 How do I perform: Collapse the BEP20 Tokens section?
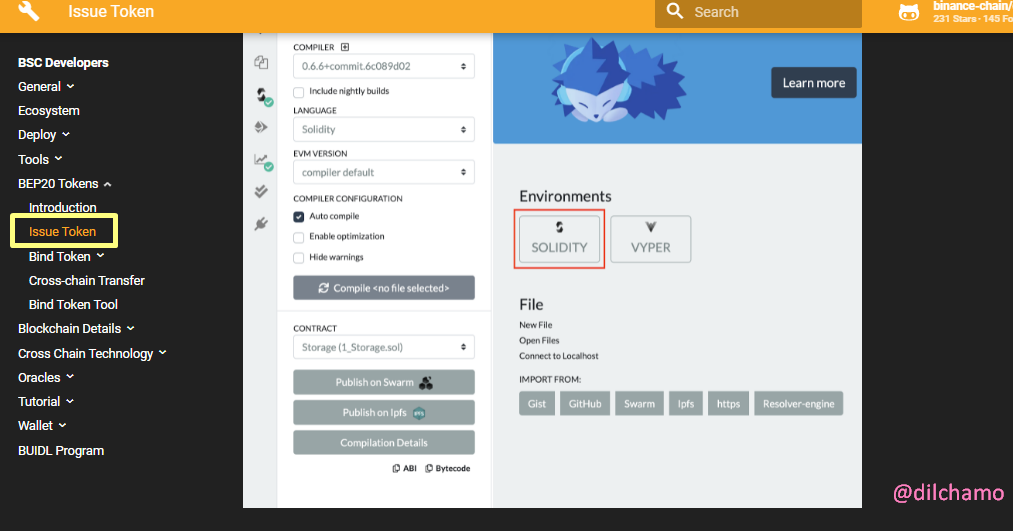[x=65, y=183]
